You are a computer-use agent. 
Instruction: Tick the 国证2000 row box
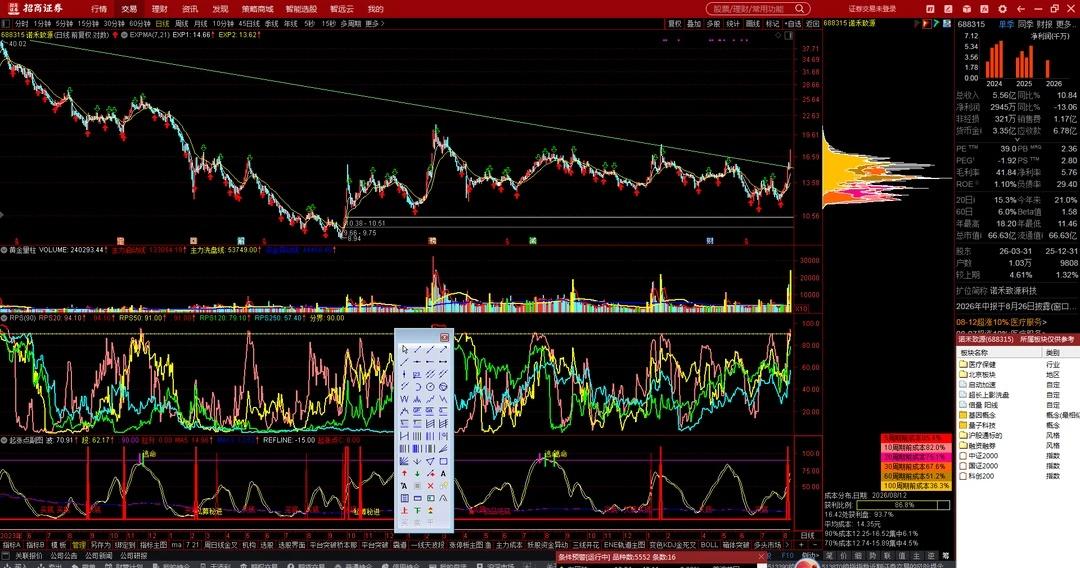click(964, 466)
